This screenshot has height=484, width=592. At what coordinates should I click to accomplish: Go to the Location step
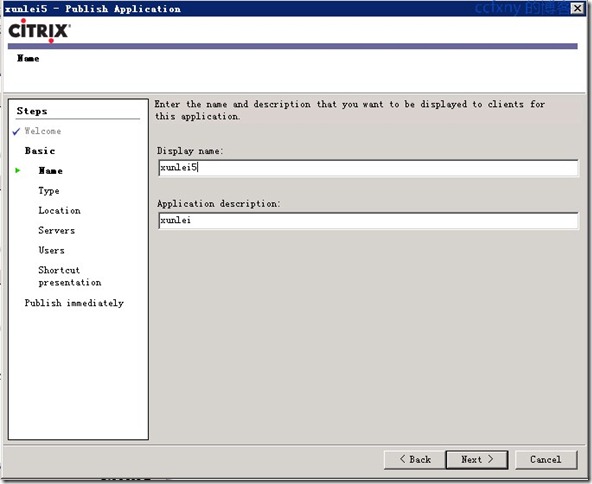pos(59,210)
